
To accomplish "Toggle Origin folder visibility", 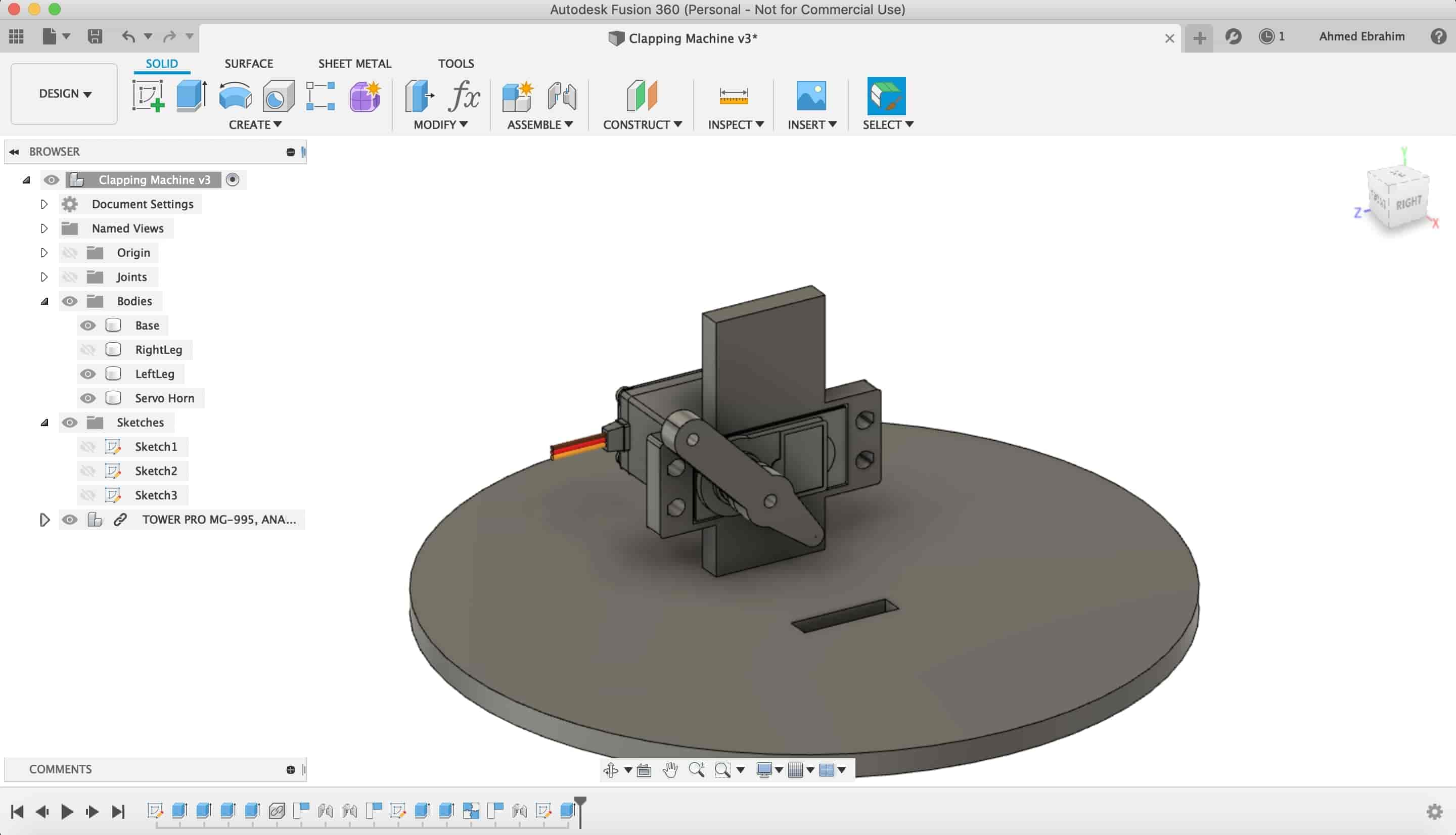I will [69, 252].
